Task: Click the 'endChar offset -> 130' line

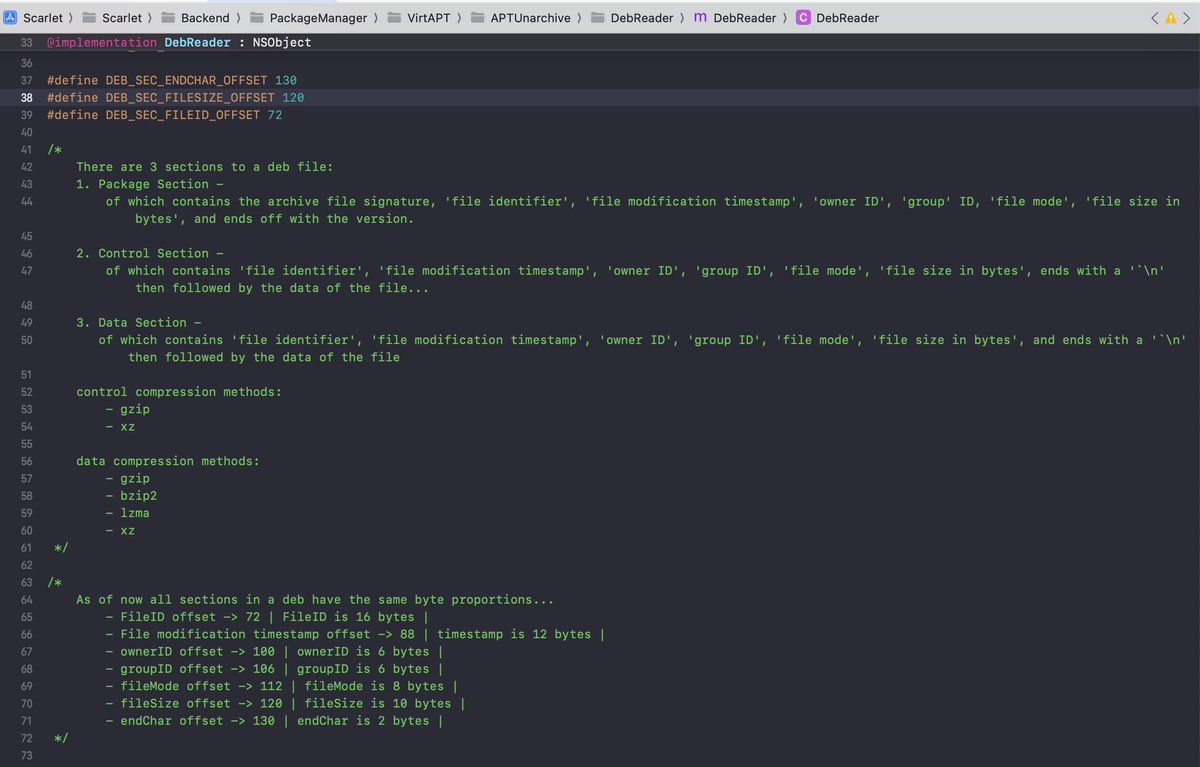Action: [x=274, y=721]
